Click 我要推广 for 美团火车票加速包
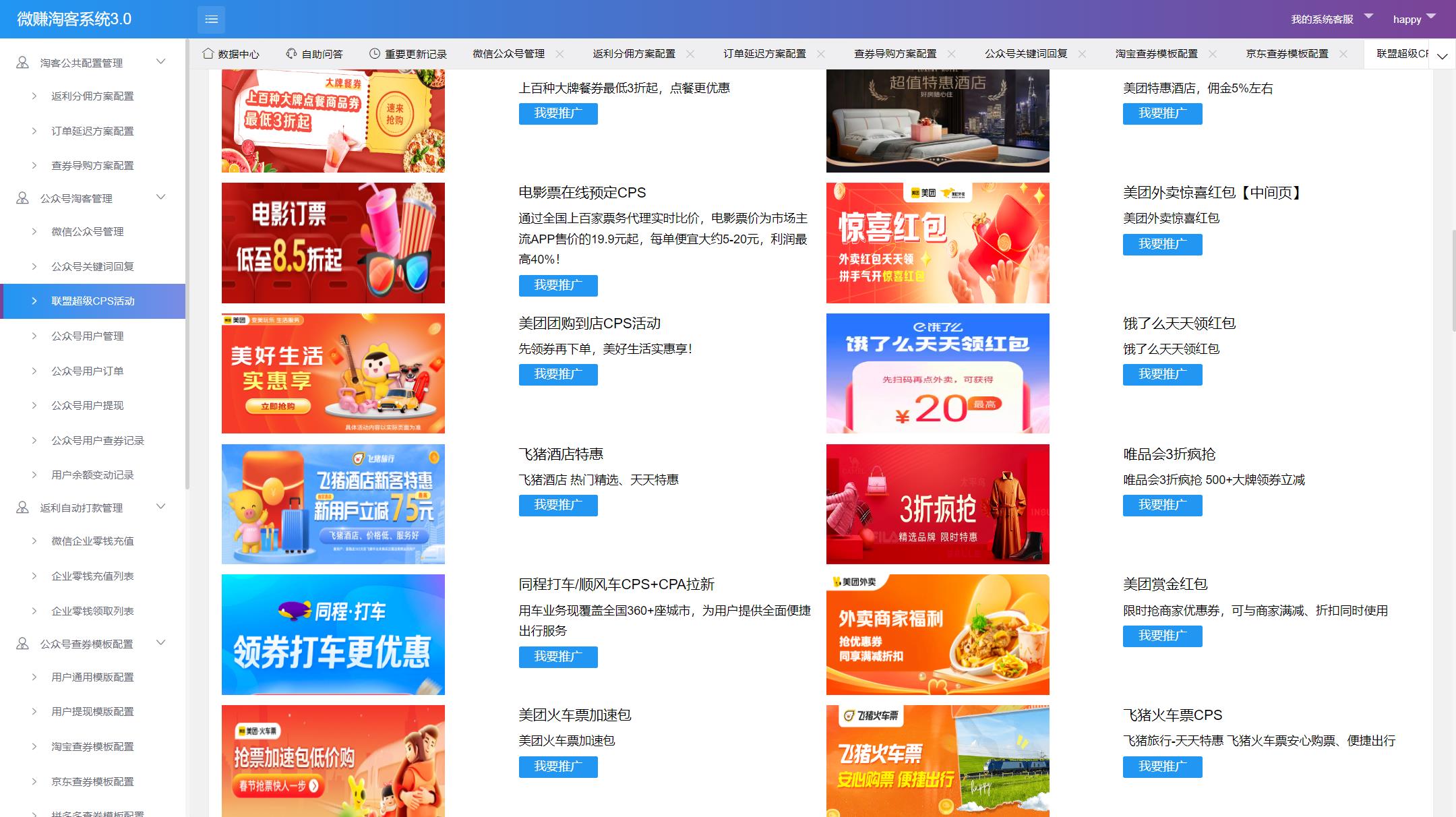Viewport: 1456px width, 817px height. pyautogui.click(x=558, y=766)
